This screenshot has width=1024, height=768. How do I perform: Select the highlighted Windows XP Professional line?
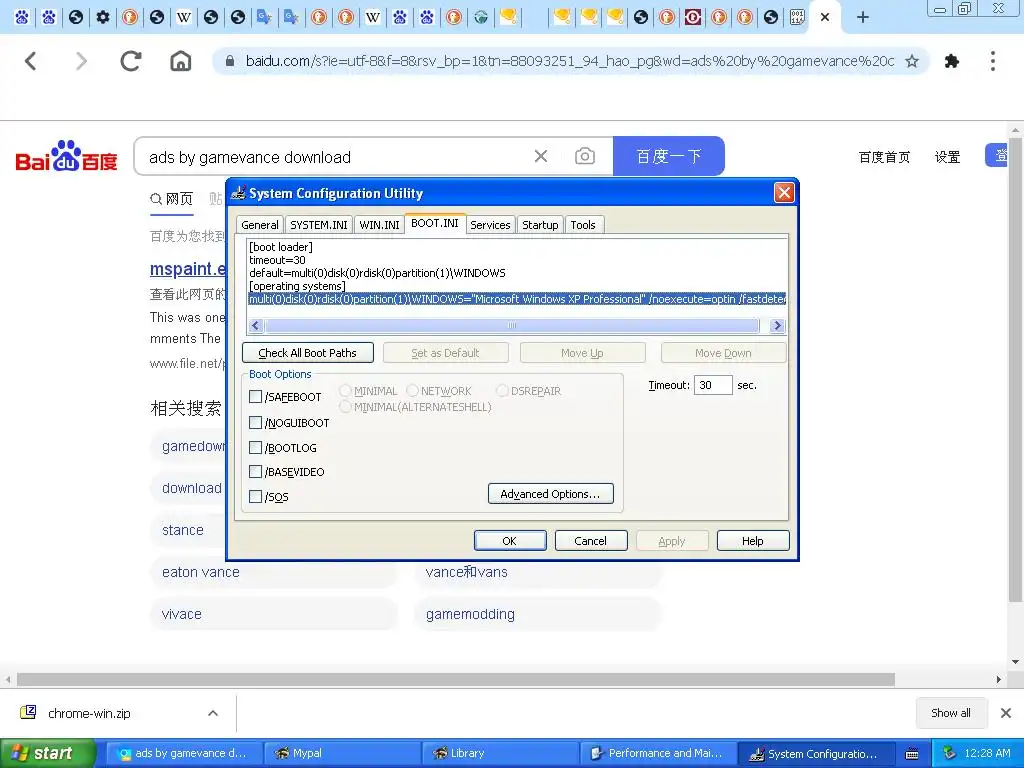click(x=517, y=299)
